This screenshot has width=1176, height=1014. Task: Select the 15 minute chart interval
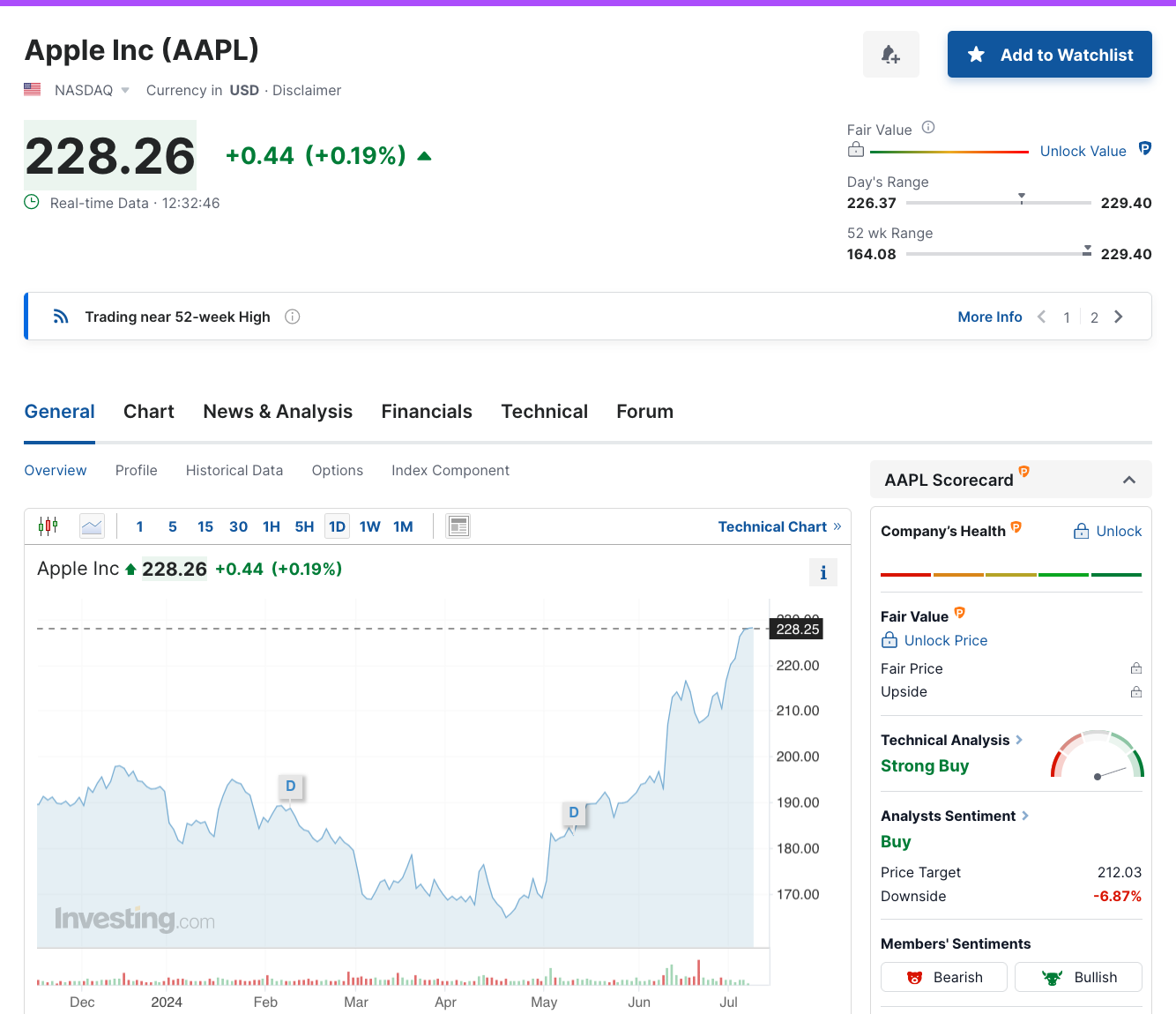205,526
